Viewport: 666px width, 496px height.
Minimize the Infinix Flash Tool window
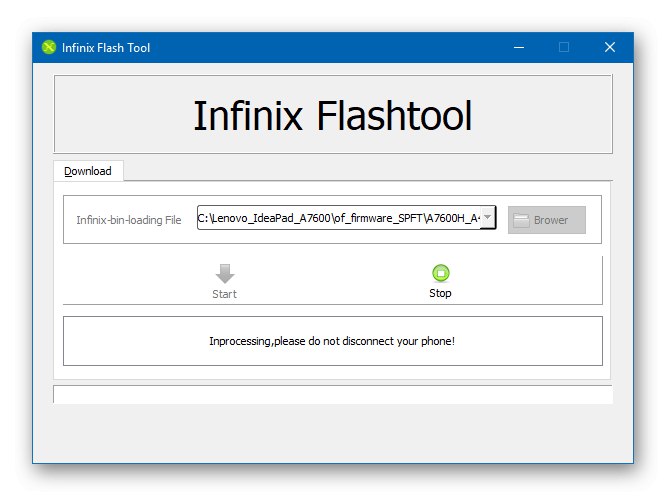pos(519,47)
